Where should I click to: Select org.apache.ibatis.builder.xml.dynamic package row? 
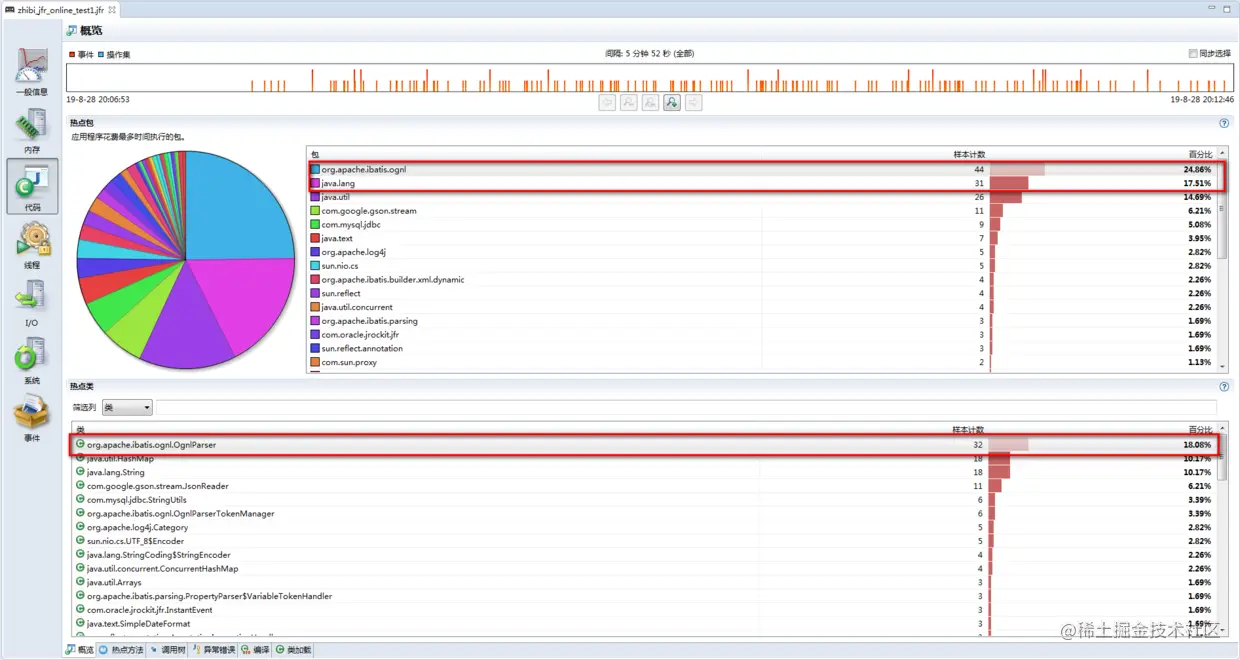coord(763,280)
